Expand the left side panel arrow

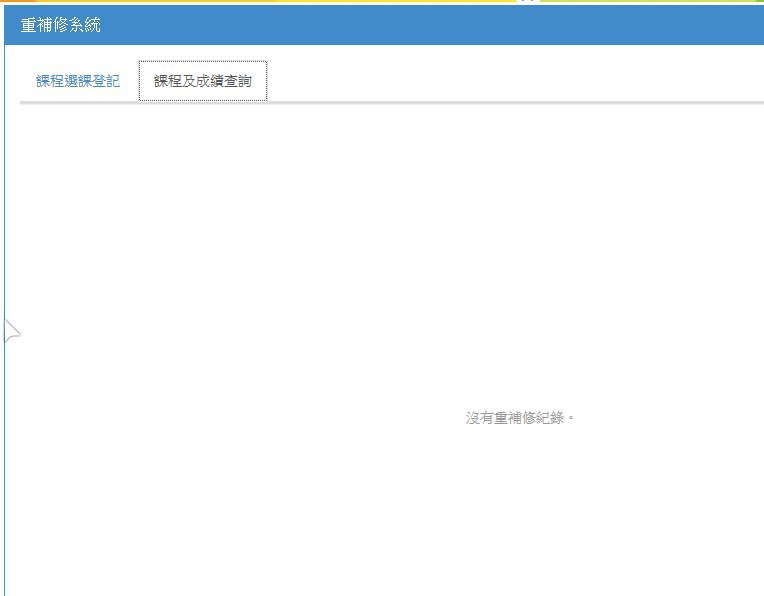[12, 332]
